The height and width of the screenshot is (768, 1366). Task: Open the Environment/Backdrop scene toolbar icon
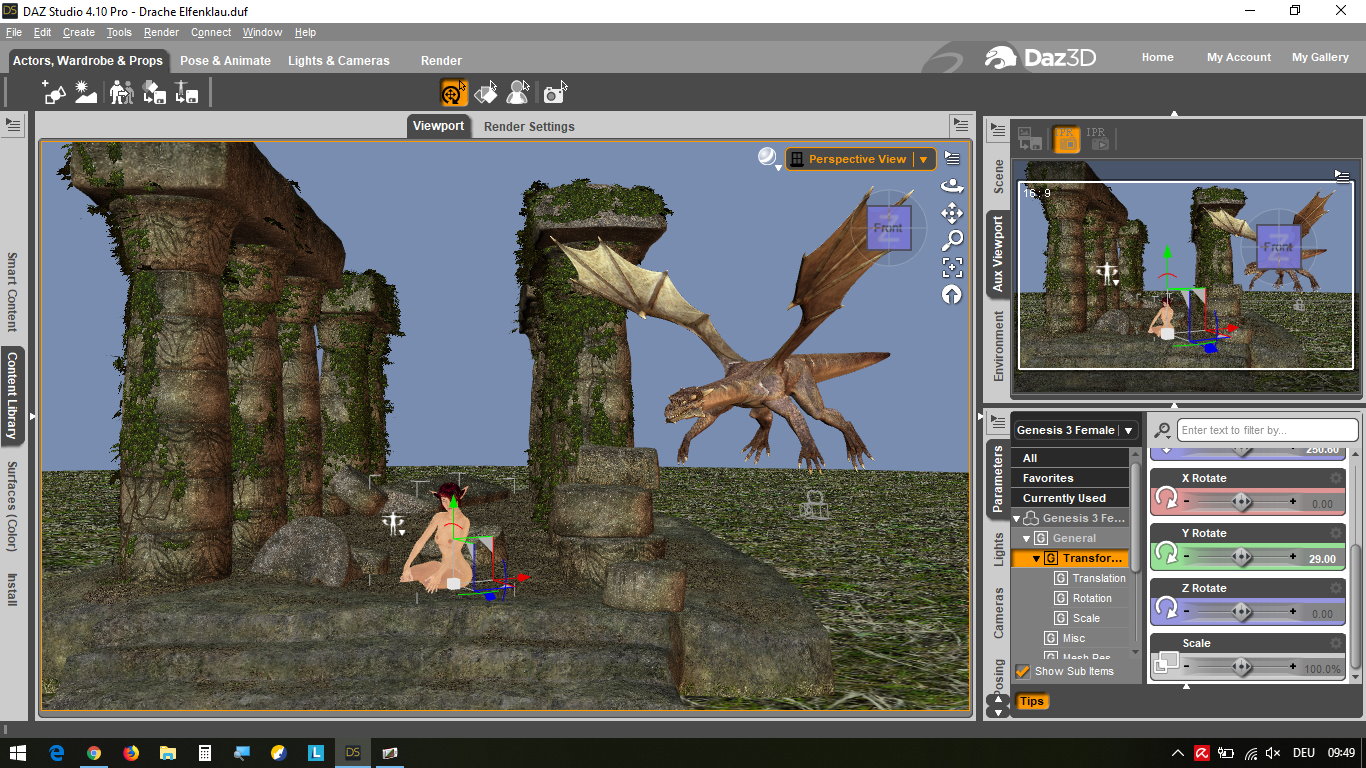pyautogui.click(x=87, y=93)
